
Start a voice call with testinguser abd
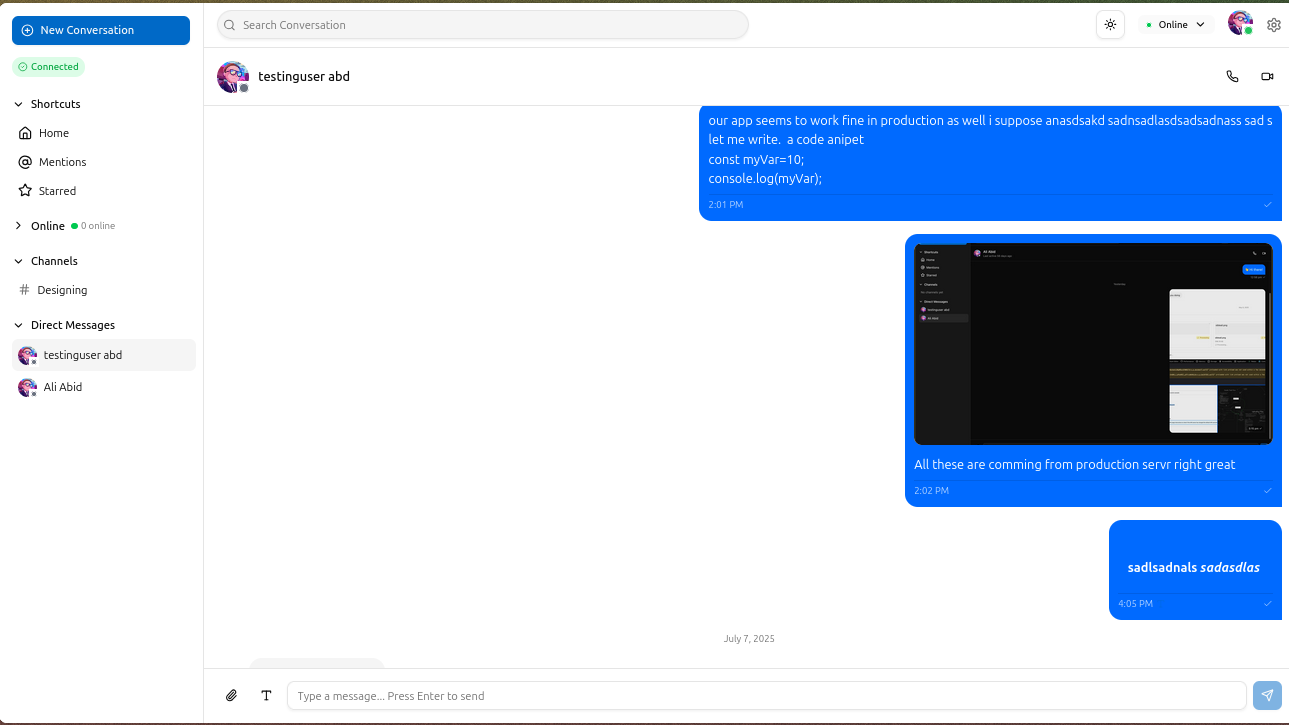1232,76
